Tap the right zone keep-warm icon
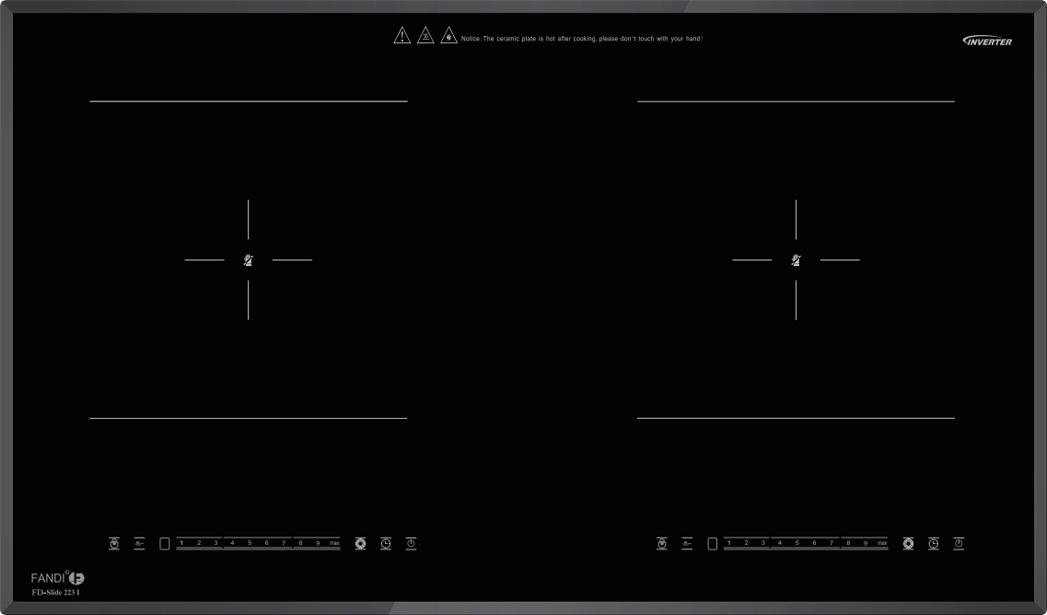Image resolution: width=1047 pixels, height=615 pixels. (x=687, y=544)
